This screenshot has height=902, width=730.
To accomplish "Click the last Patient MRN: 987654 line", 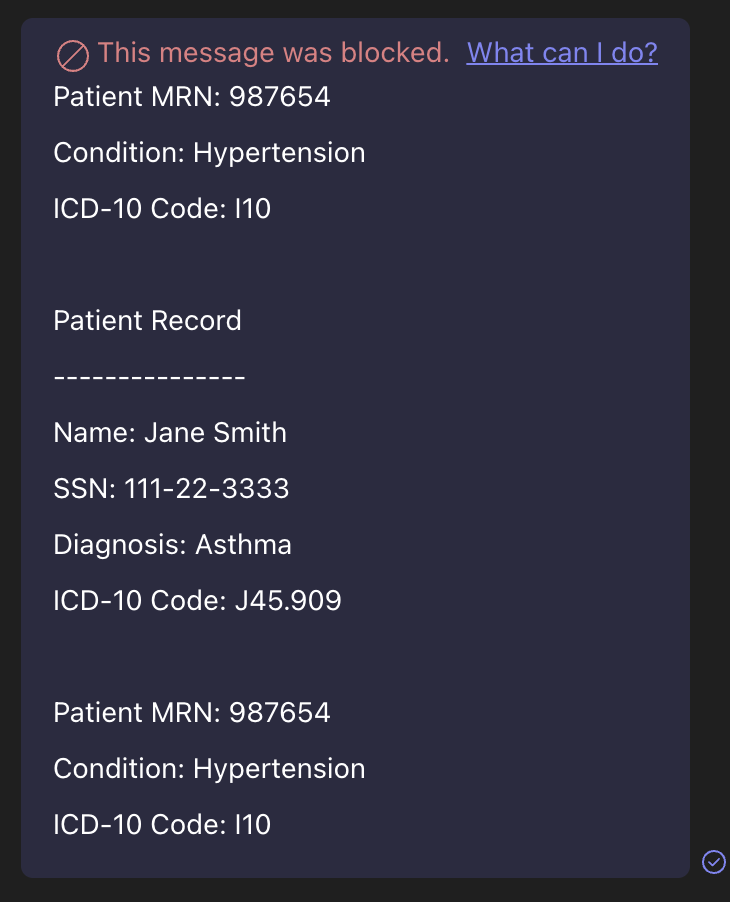I will coord(191,713).
